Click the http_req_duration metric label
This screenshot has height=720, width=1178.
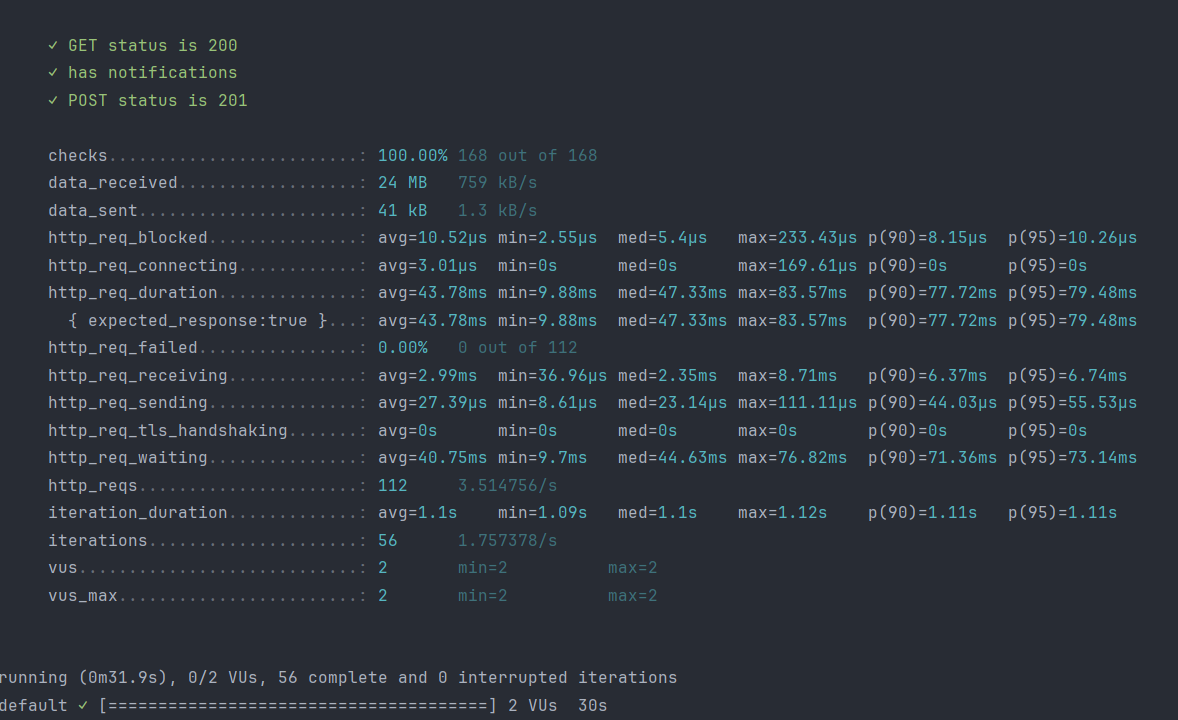133,293
